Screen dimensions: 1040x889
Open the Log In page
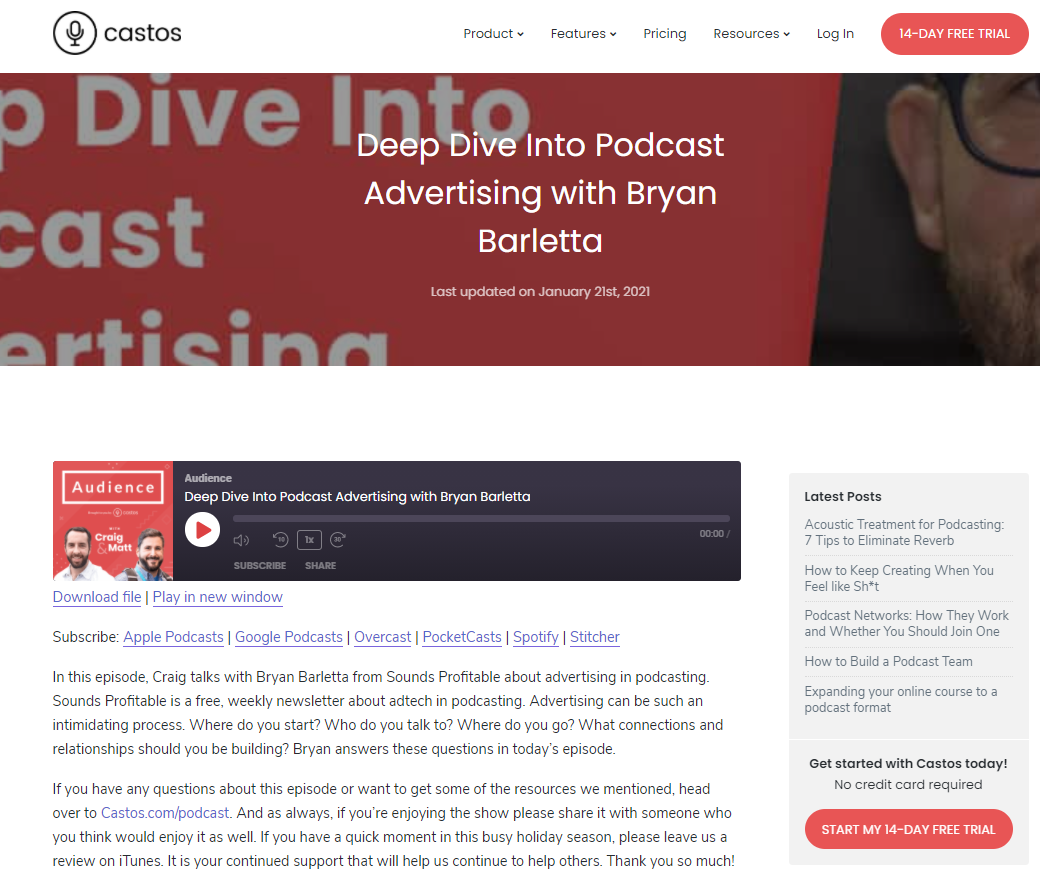click(x=835, y=33)
